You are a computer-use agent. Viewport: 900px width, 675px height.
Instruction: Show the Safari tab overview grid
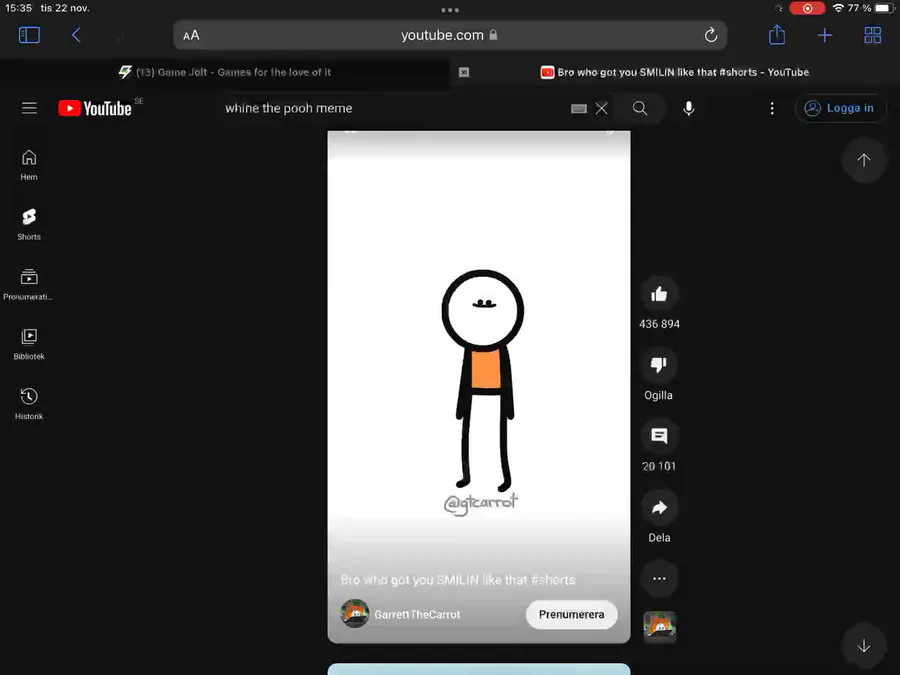point(872,35)
